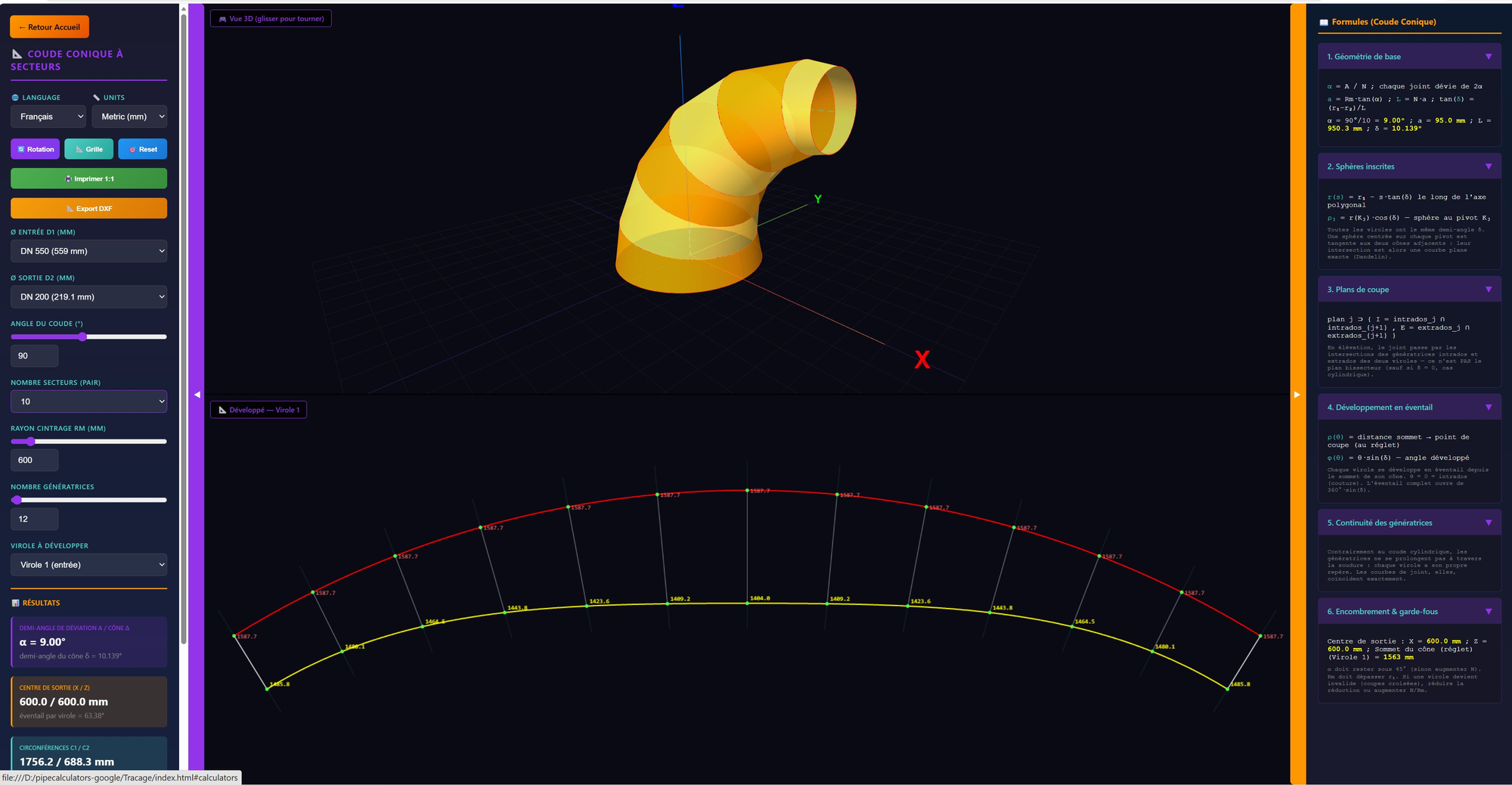Screen dimensions: 1512x785
Task: Collapse section 2. Sphères inscrites
Action: click(x=1409, y=166)
